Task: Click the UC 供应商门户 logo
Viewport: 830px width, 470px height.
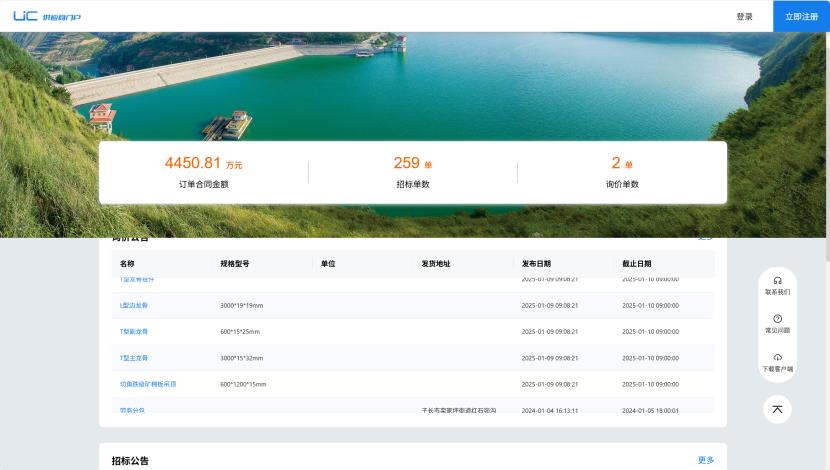Action: click(47, 16)
